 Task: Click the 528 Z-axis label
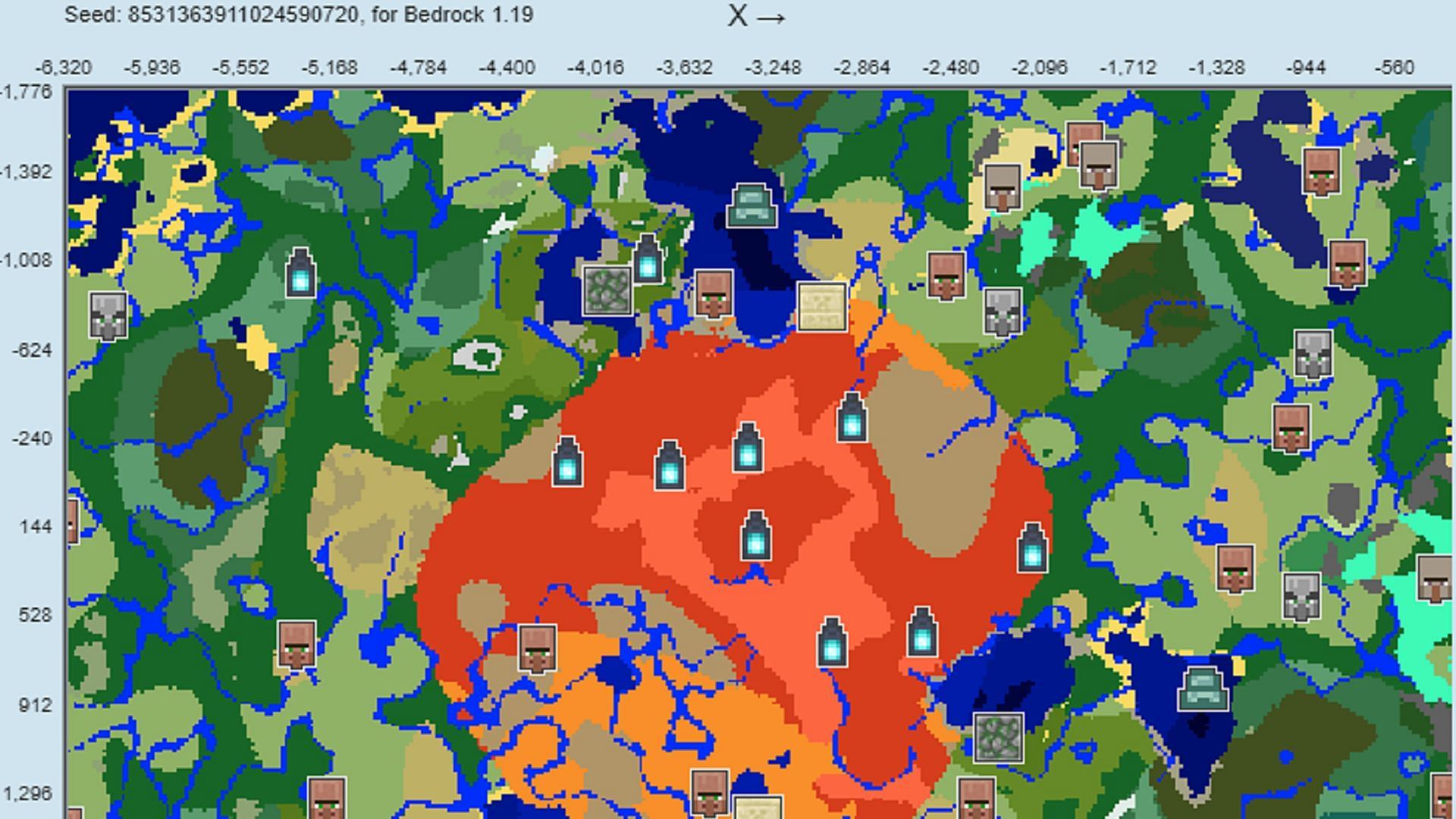click(x=36, y=614)
